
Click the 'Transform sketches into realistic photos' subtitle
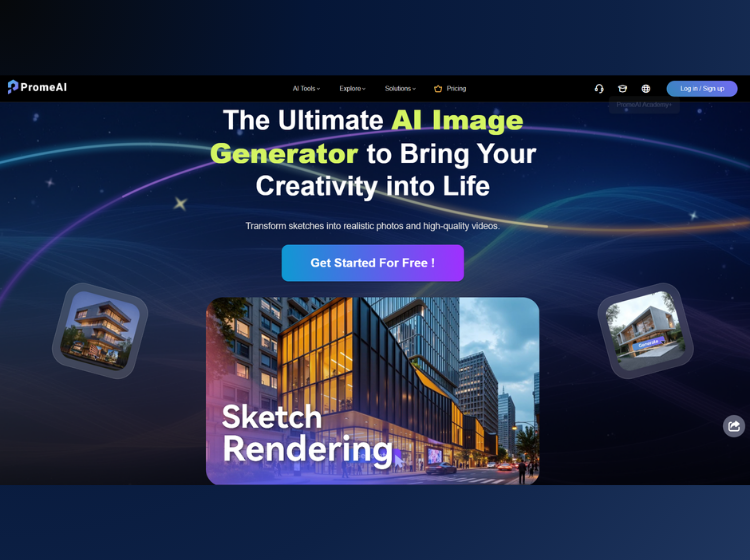372,226
